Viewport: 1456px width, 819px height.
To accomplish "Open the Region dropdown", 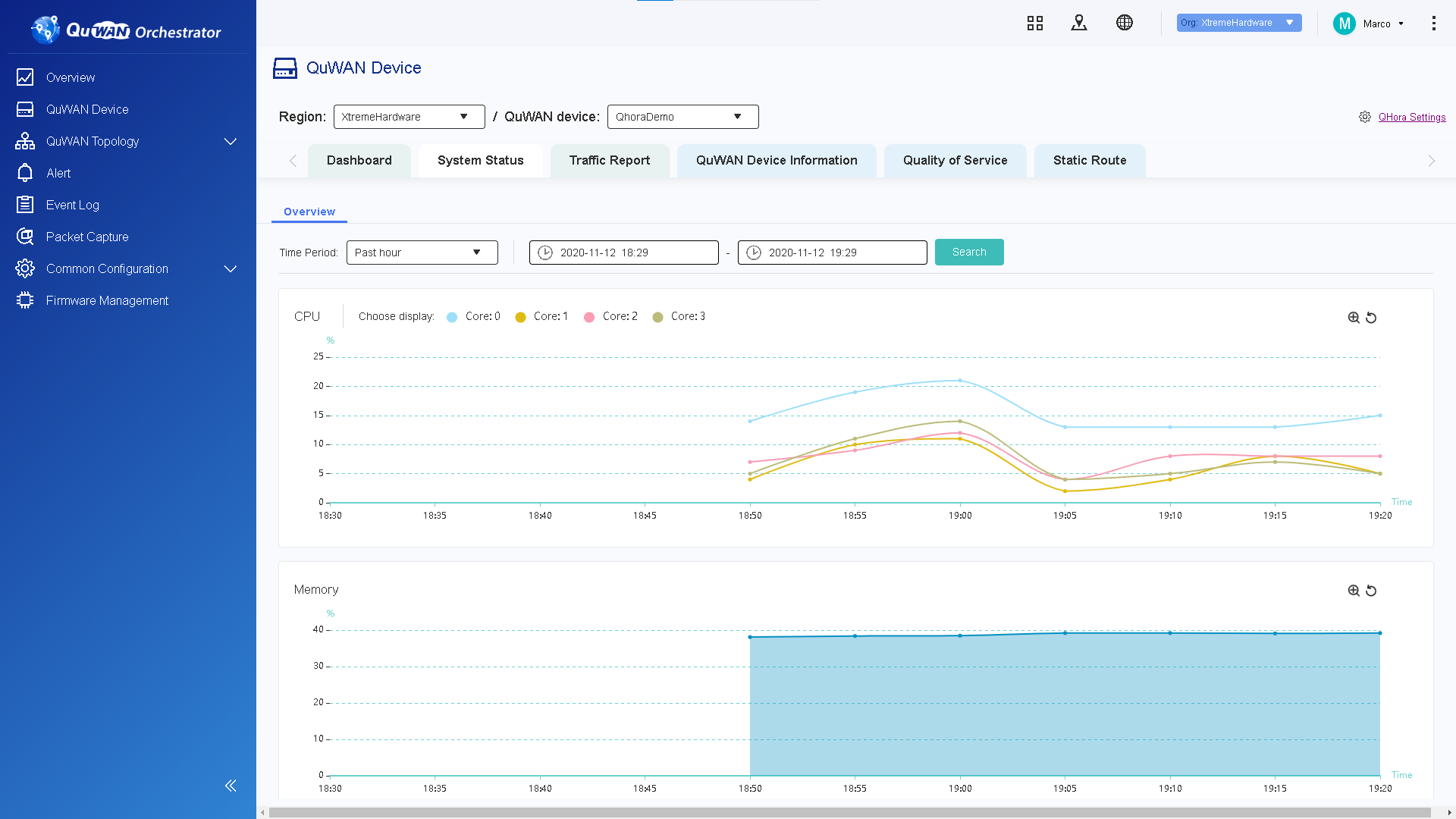I will (x=409, y=117).
